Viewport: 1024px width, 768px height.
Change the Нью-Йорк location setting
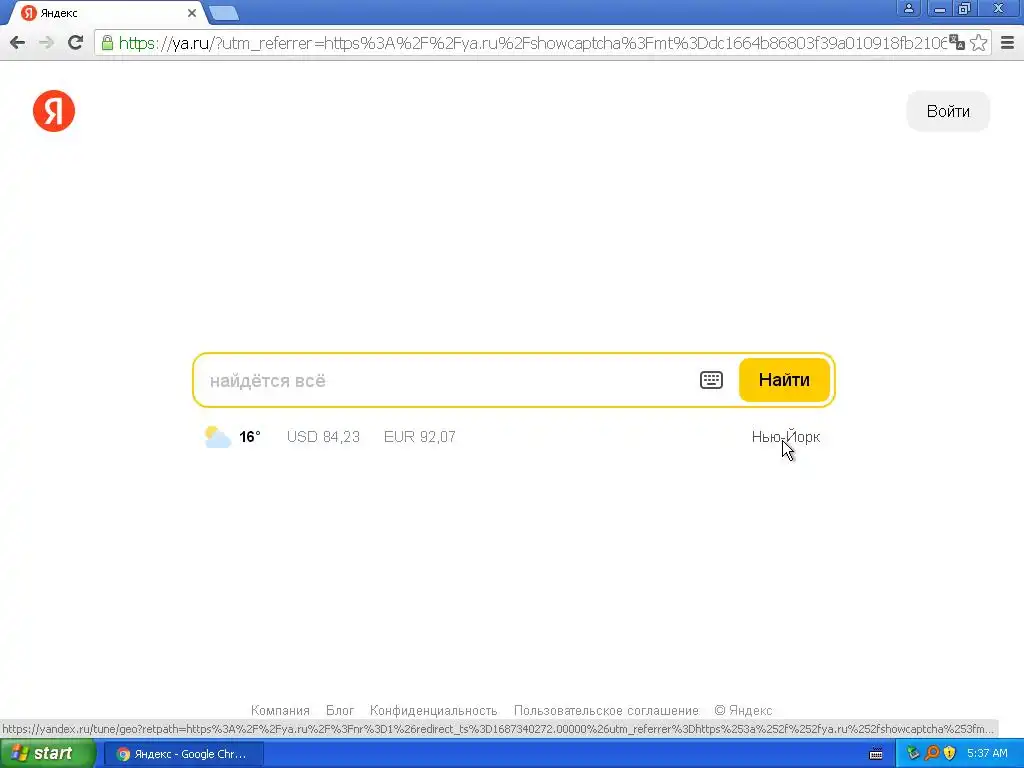[x=786, y=437]
